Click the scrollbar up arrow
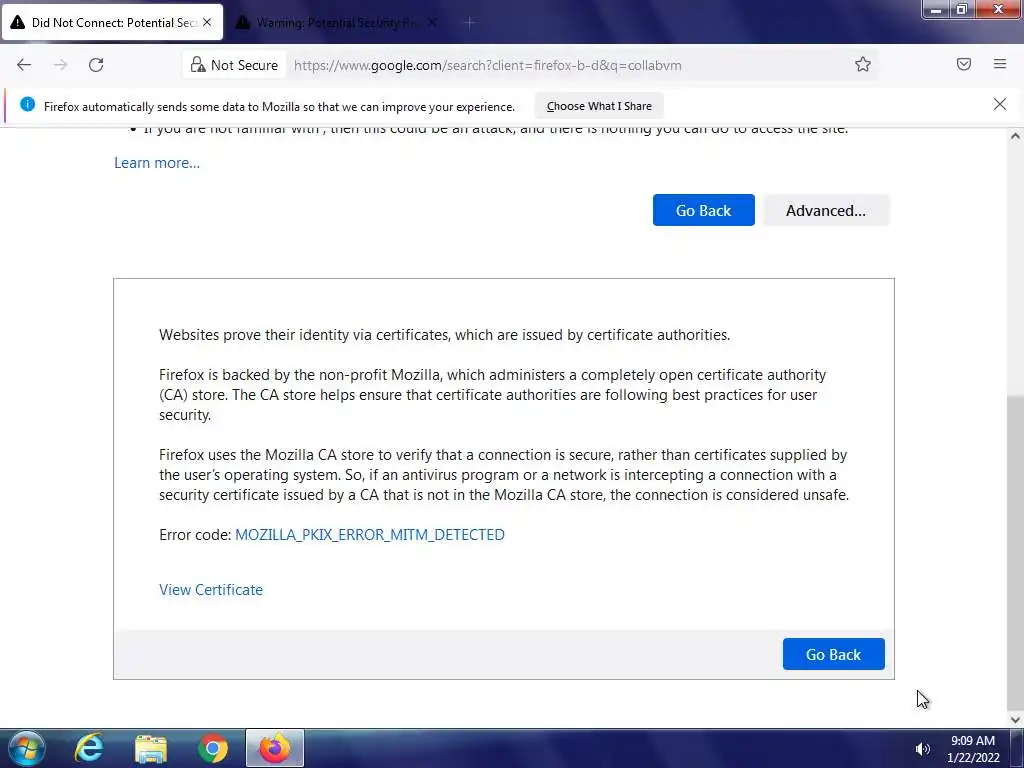 [x=1015, y=136]
